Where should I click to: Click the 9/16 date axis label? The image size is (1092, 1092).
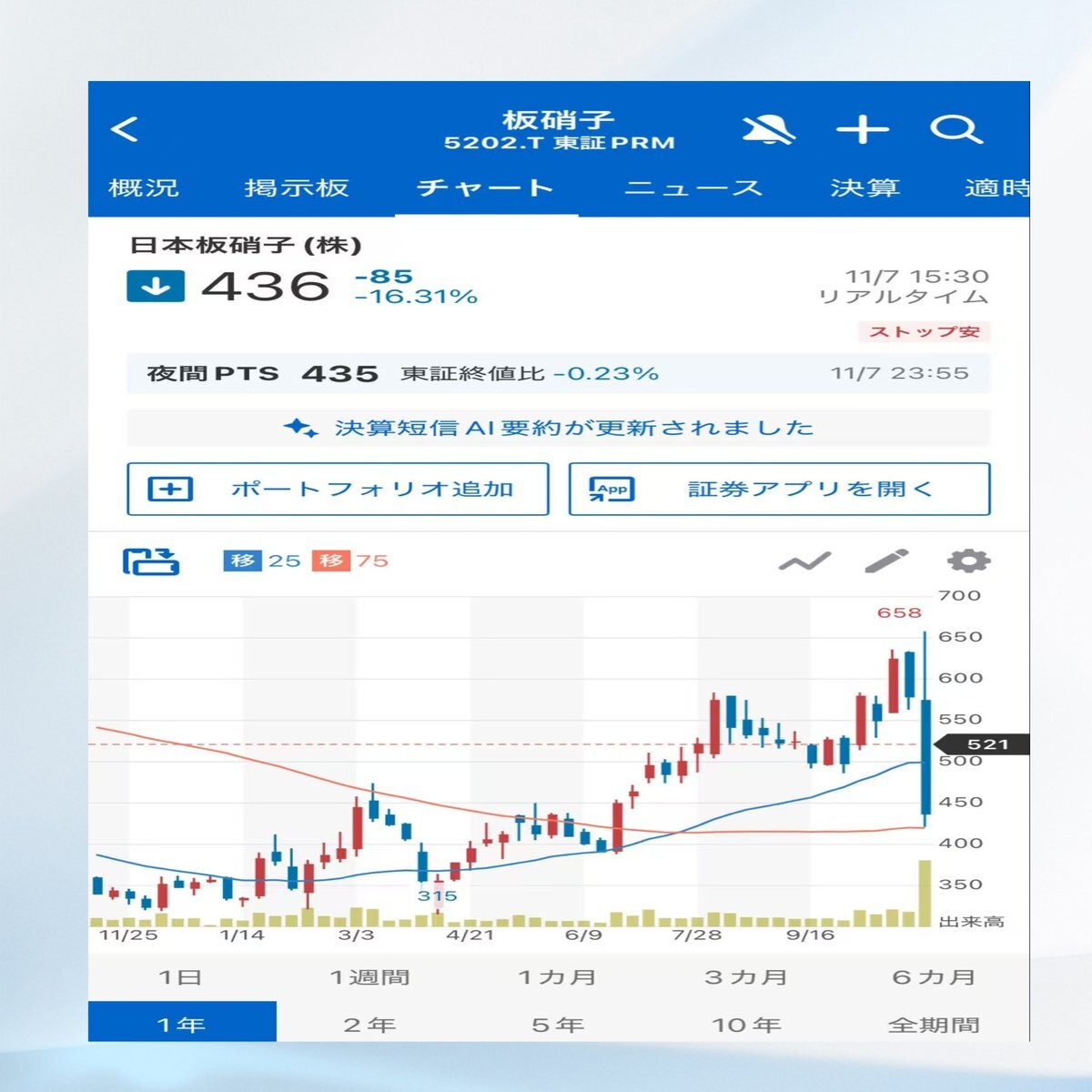[x=810, y=935]
